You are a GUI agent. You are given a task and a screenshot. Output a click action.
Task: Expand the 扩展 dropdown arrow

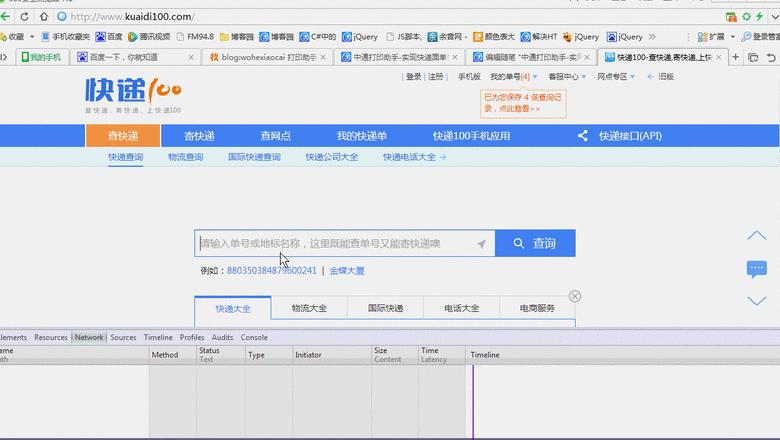point(732,37)
